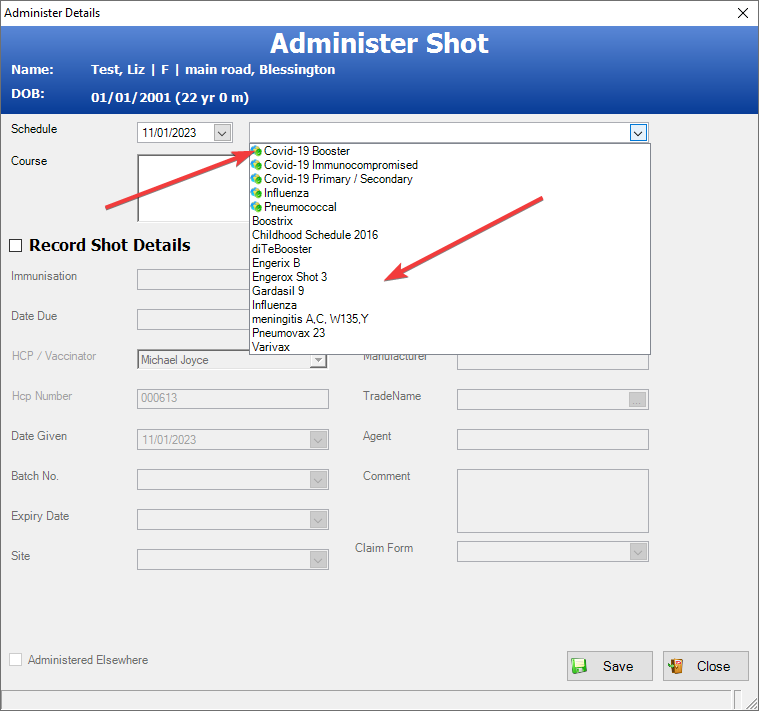Image resolution: width=759 pixels, height=711 pixels.
Task: Click the icon next to Covid-19 Immunocompromised
Action: (x=257, y=165)
